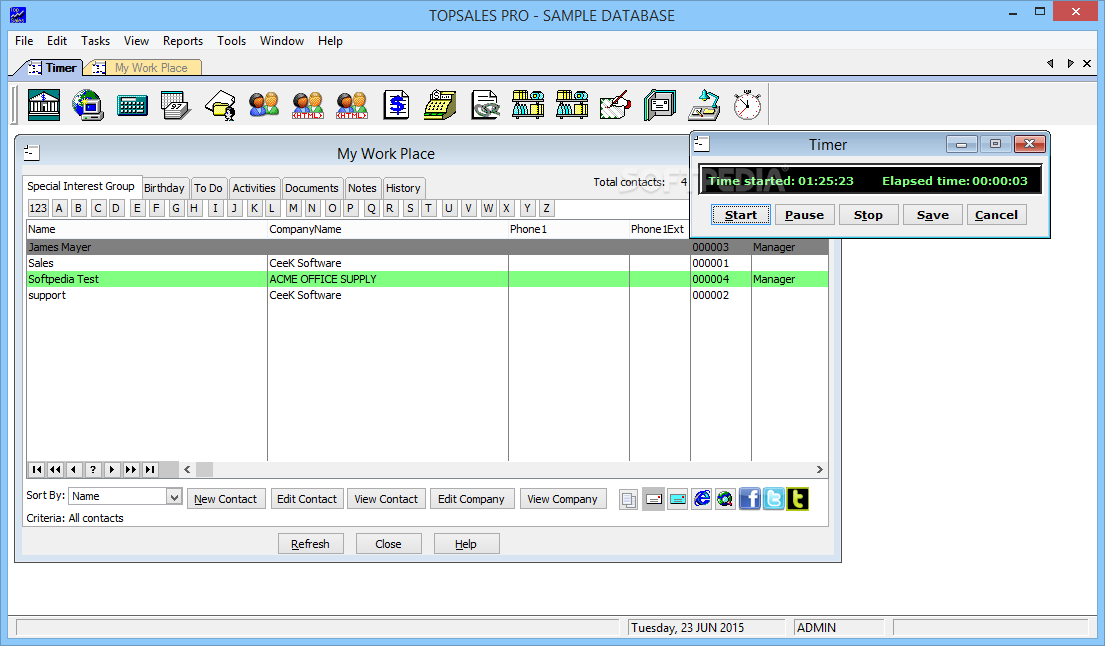
Task: Click the Edit Company button
Action: coord(471,499)
